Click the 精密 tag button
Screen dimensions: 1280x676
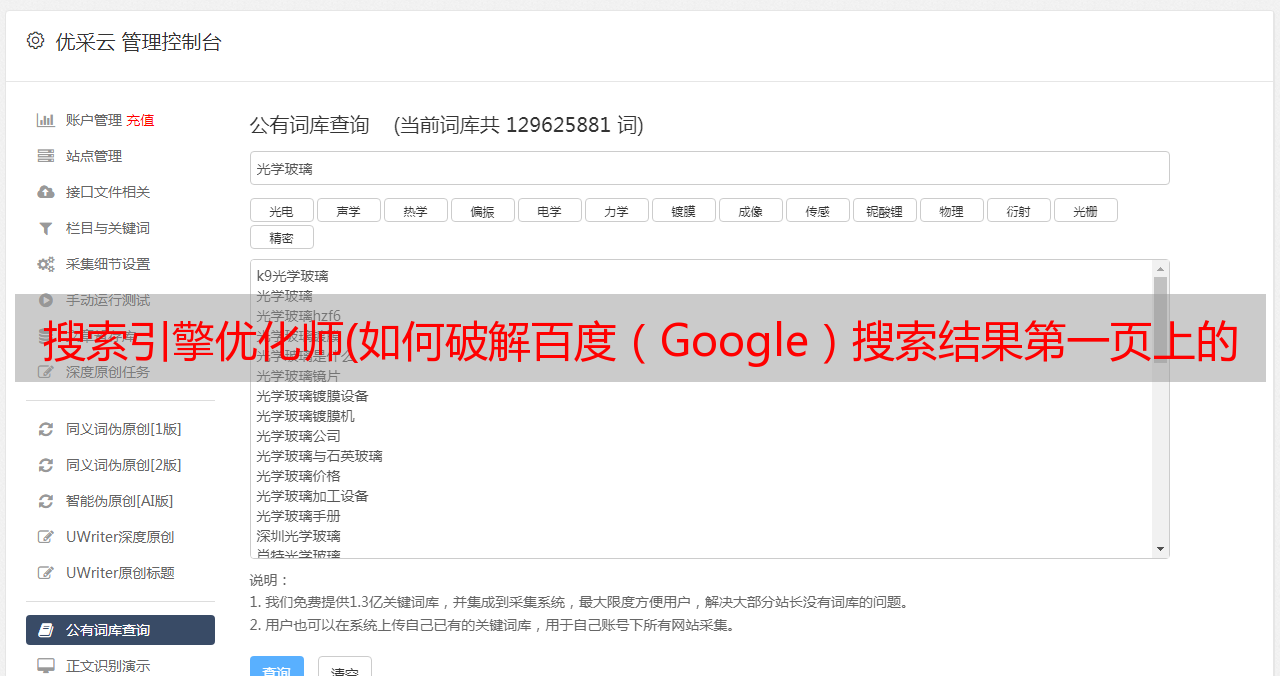281,237
